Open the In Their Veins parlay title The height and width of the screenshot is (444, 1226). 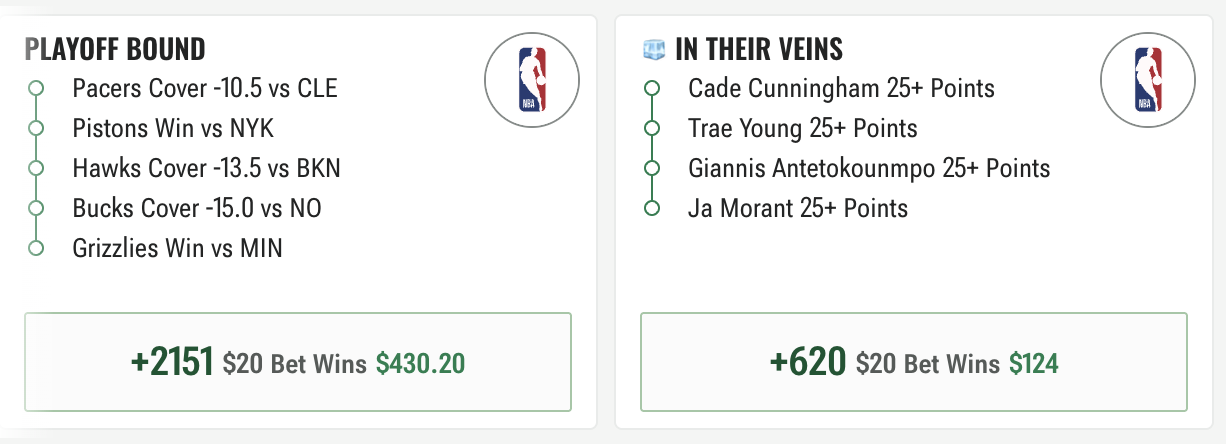[759, 49]
